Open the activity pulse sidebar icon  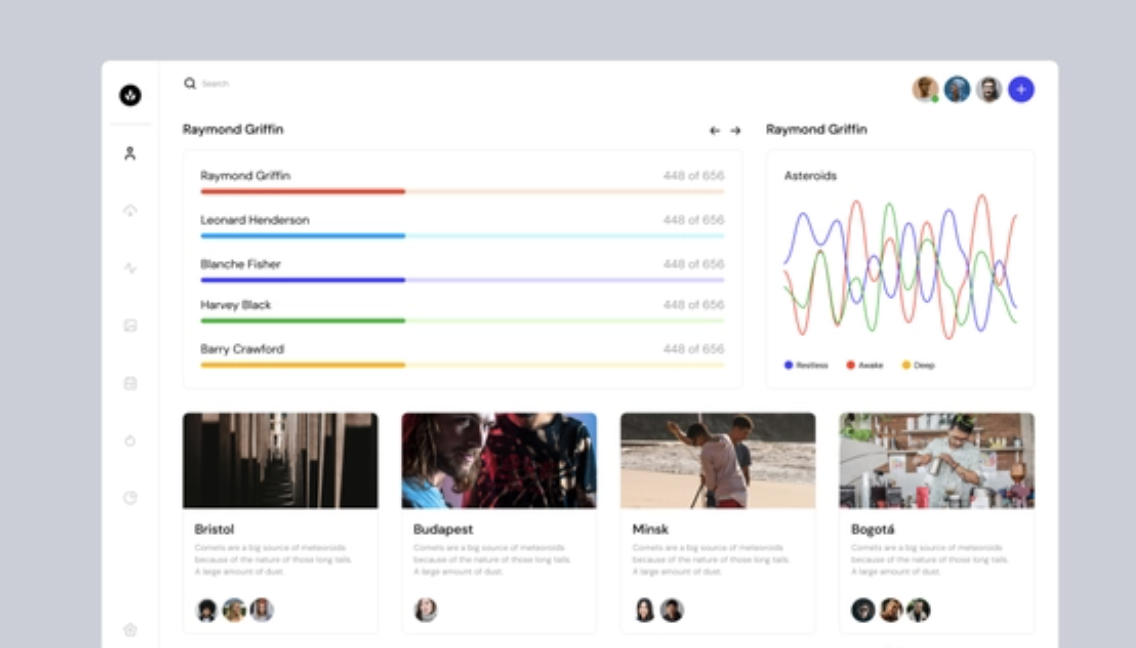pos(130,268)
